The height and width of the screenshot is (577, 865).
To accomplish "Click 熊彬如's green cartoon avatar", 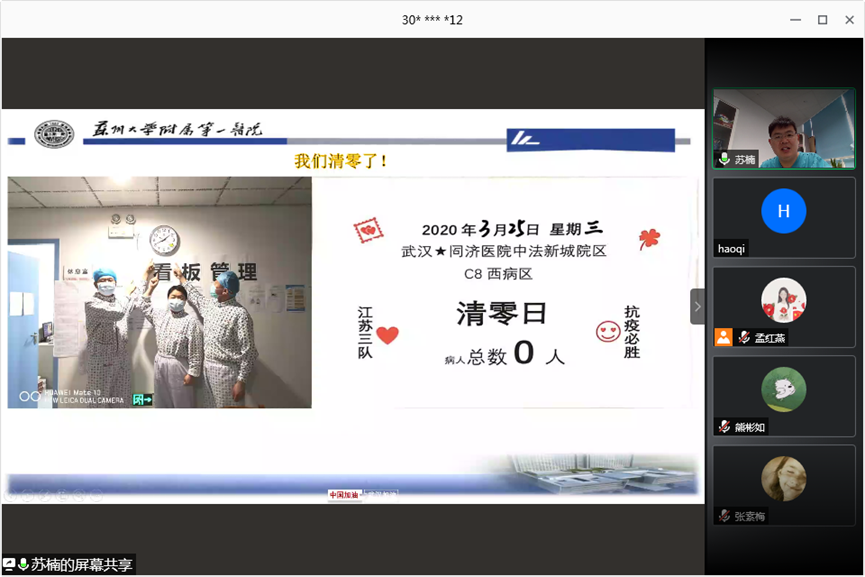I will click(x=783, y=389).
